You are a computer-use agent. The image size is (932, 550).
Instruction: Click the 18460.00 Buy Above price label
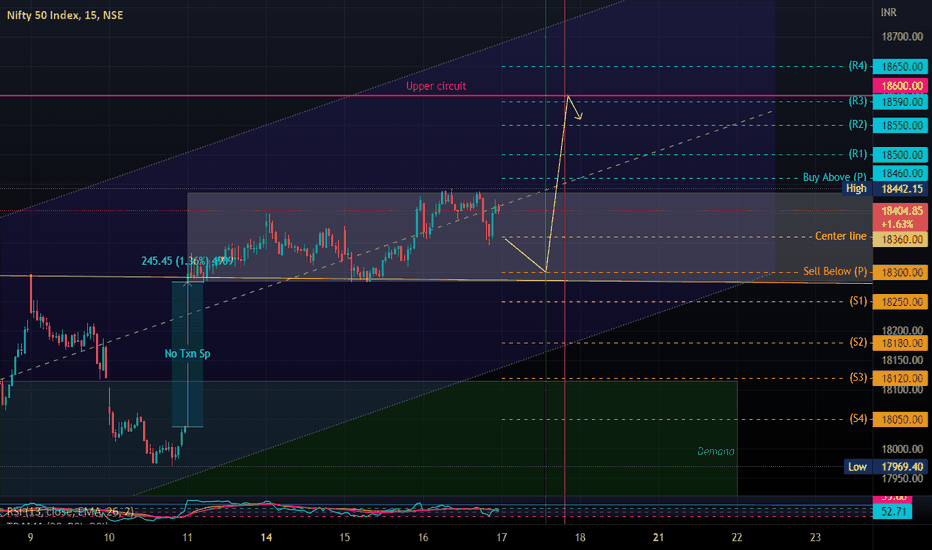[x=900, y=174]
